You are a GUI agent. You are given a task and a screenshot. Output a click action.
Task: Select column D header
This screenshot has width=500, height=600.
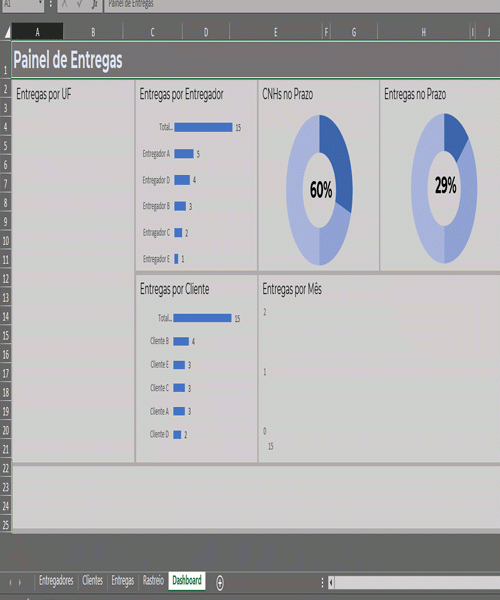(206, 32)
